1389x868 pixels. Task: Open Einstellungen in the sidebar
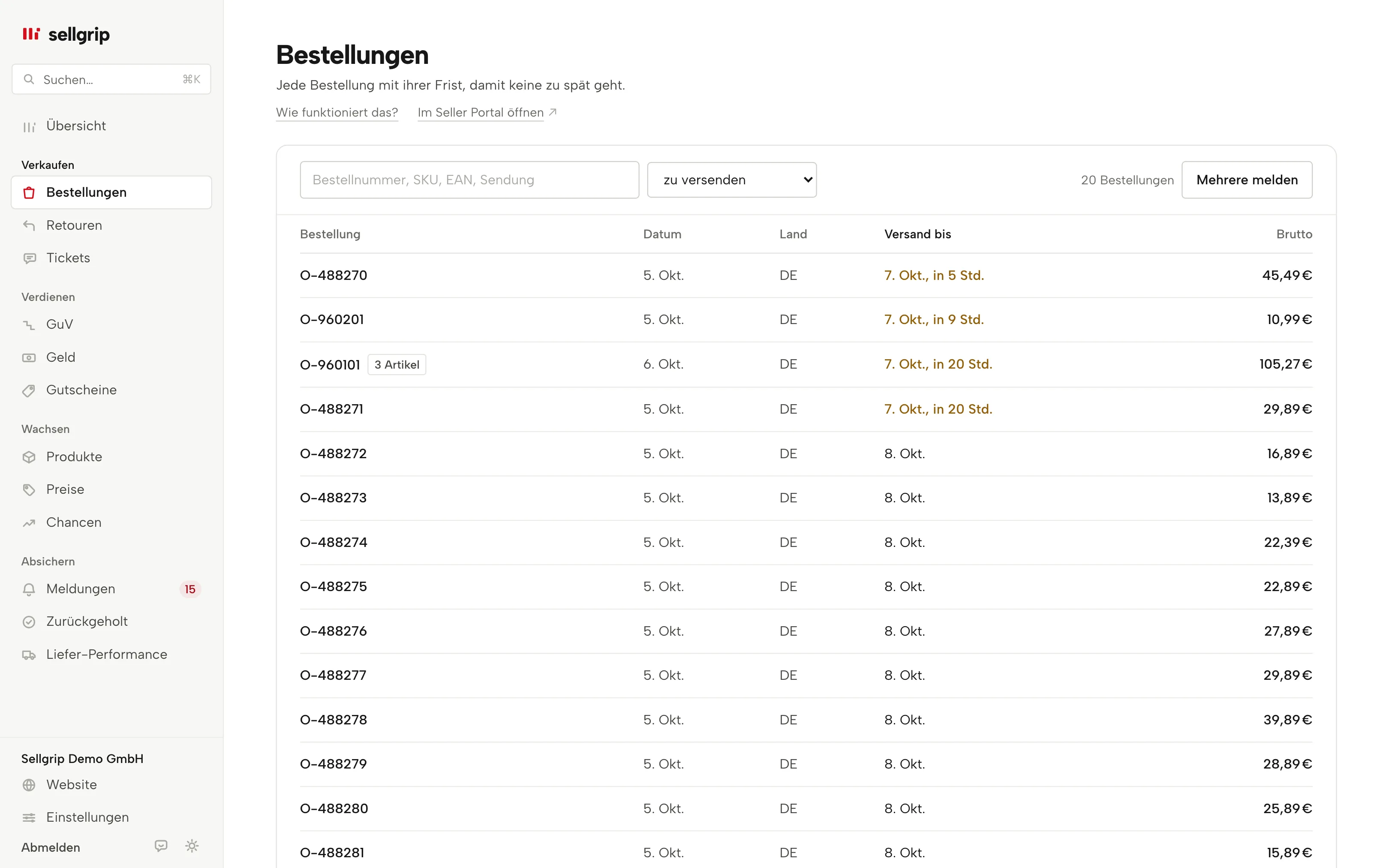pos(111,817)
